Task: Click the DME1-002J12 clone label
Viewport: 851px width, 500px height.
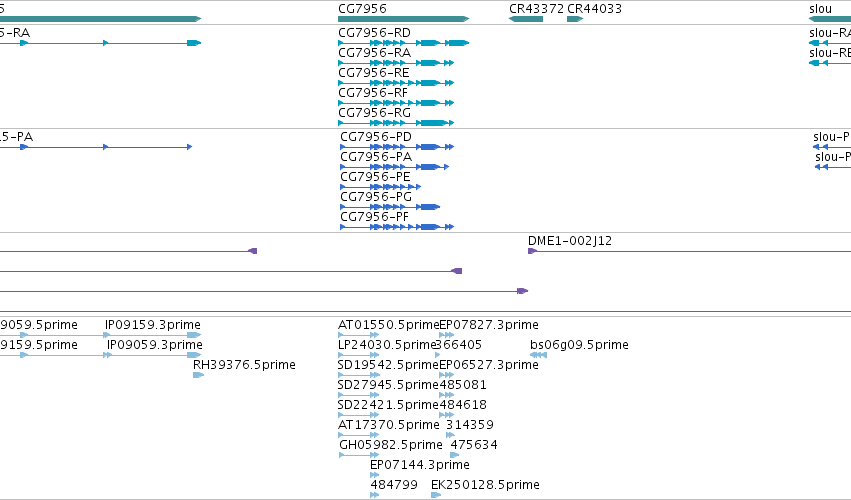Action: tap(570, 241)
